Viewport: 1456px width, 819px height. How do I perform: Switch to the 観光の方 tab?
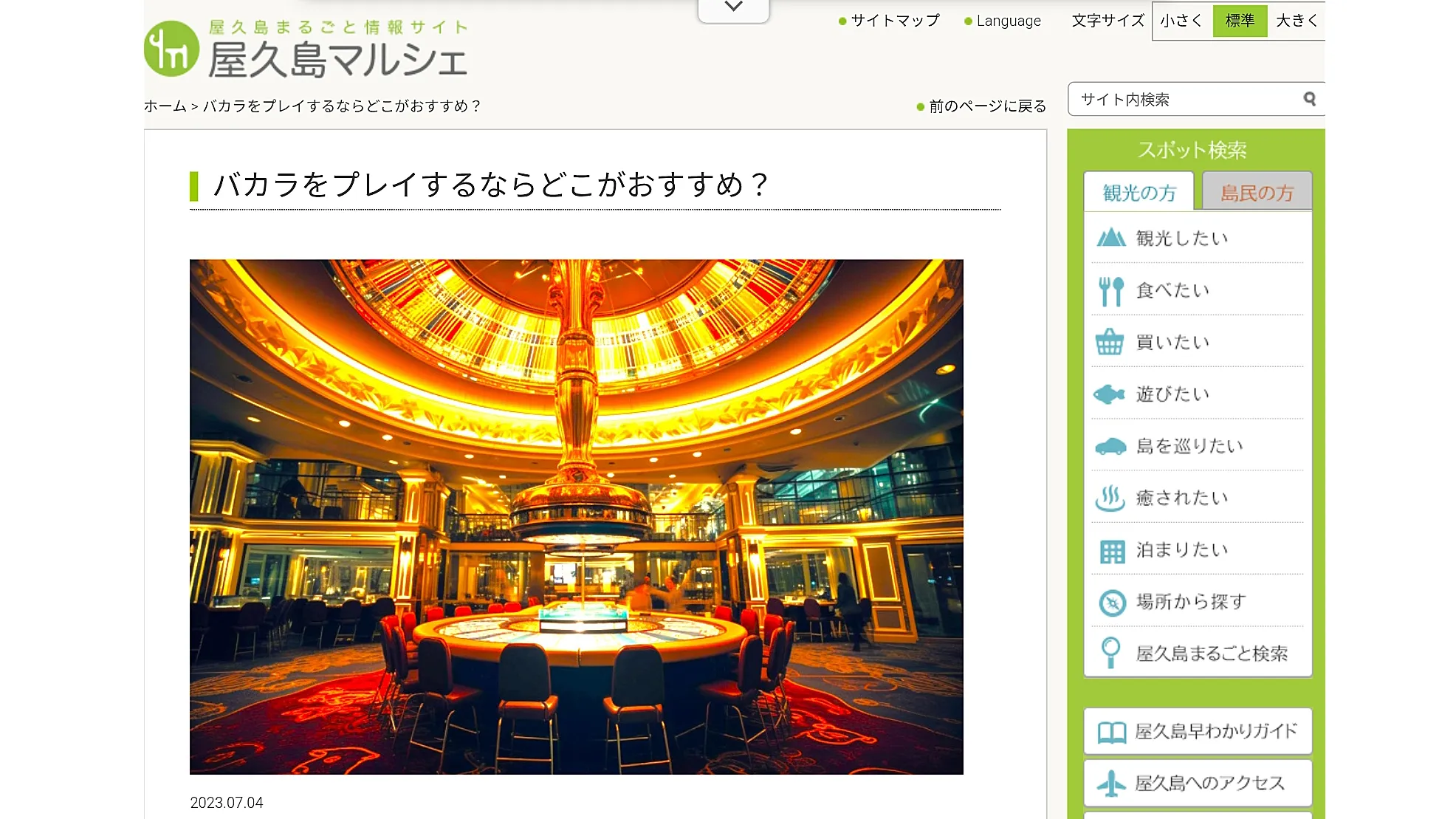click(x=1139, y=192)
